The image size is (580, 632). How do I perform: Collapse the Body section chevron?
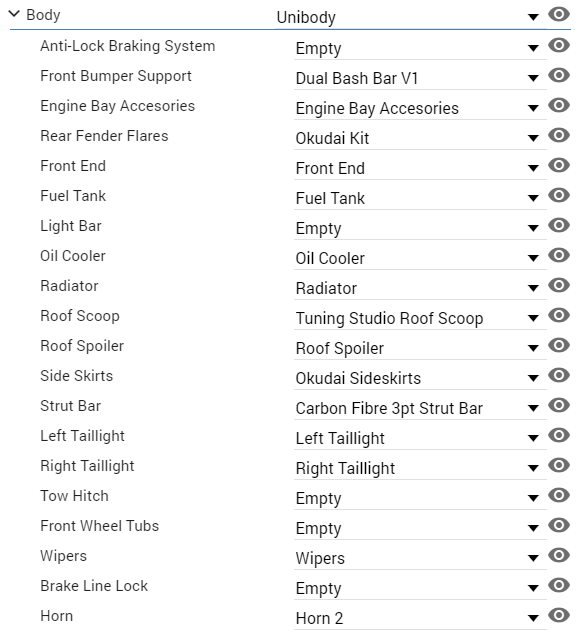(14, 14)
